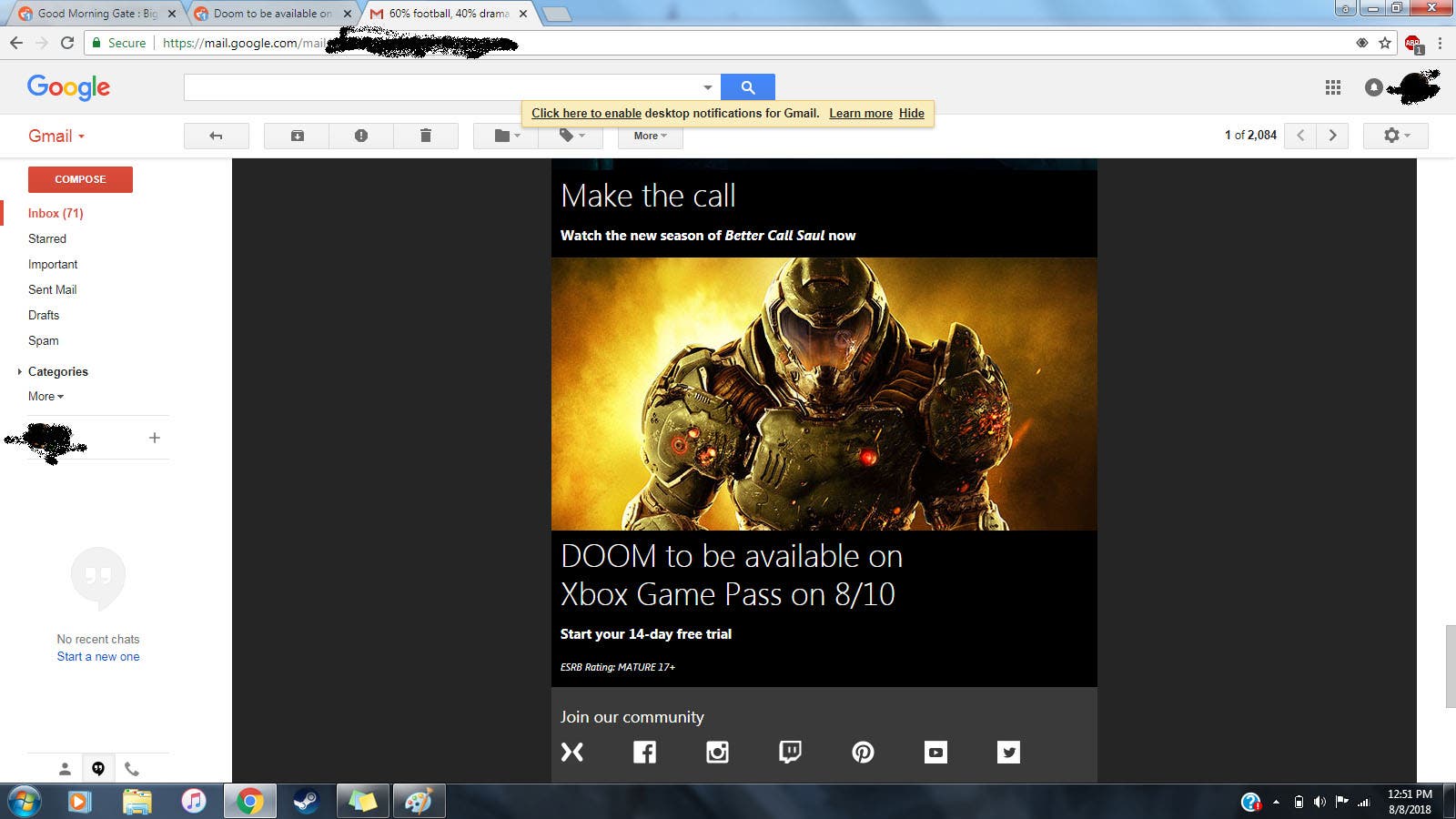Screen dimensions: 1456x819
Task: Open the Google apps grid
Action: pos(1333,87)
